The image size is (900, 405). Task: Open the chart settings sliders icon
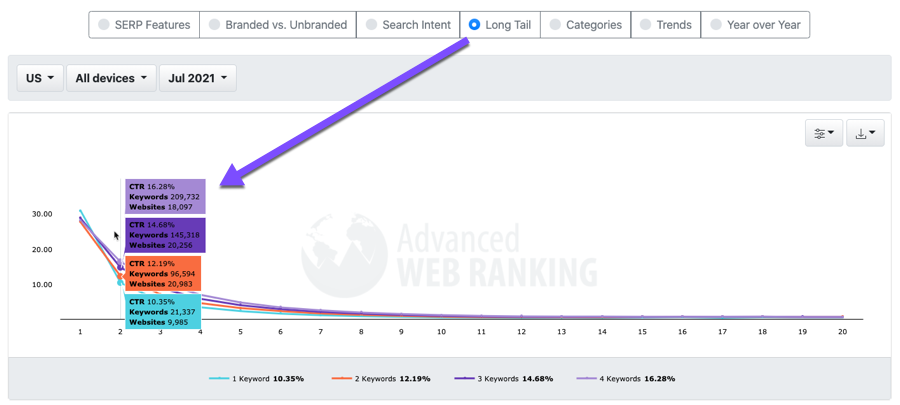click(x=823, y=134)
